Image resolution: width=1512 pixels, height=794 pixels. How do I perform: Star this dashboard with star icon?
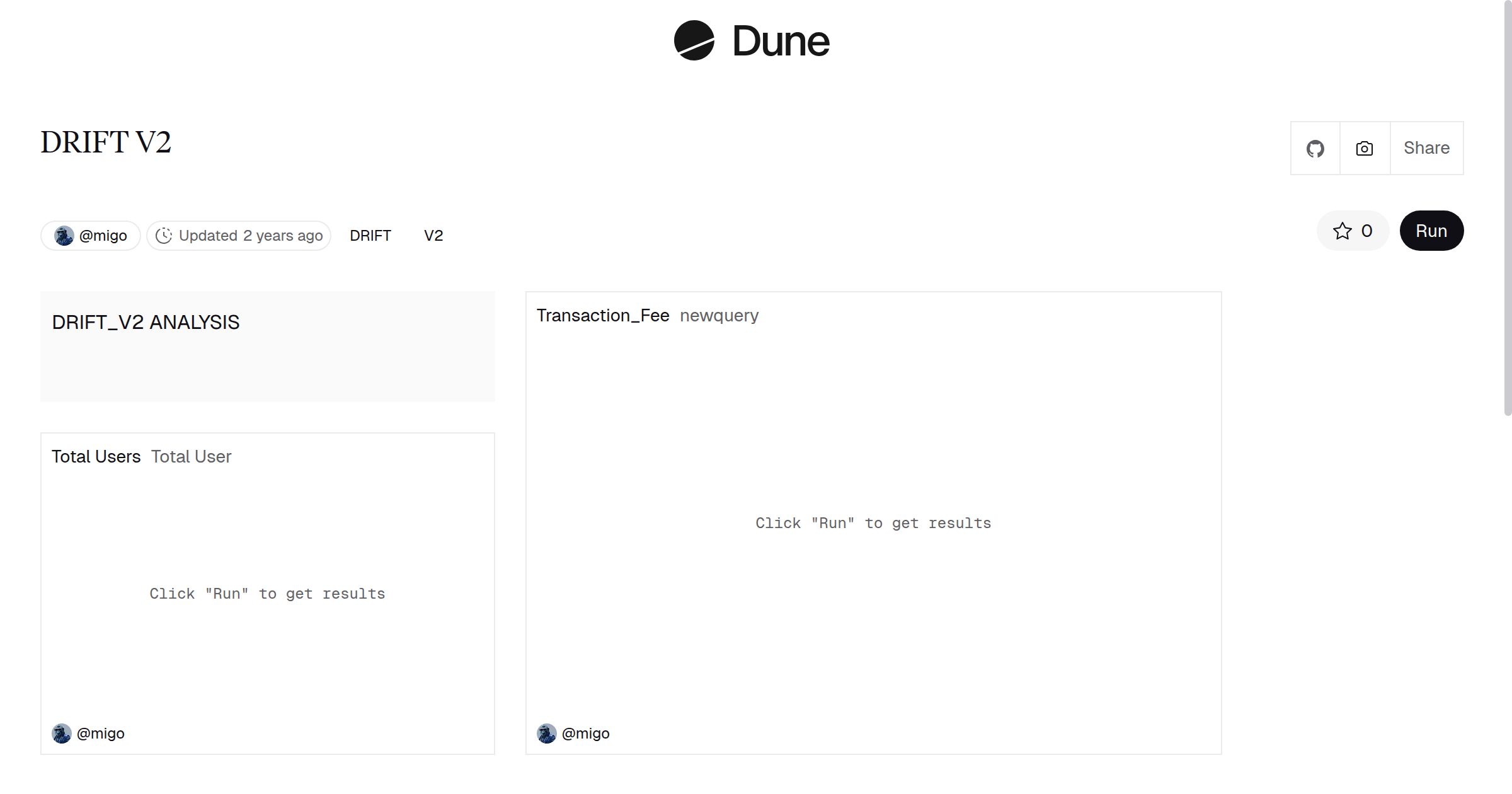click(1342, 231)
